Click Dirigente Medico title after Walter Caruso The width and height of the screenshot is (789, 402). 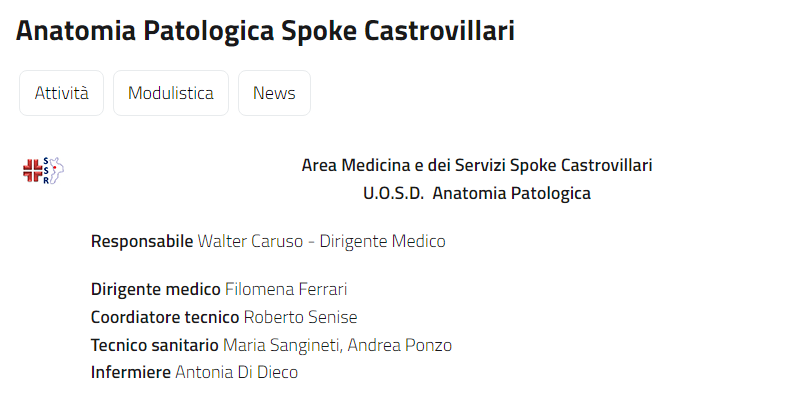[382, 241]
